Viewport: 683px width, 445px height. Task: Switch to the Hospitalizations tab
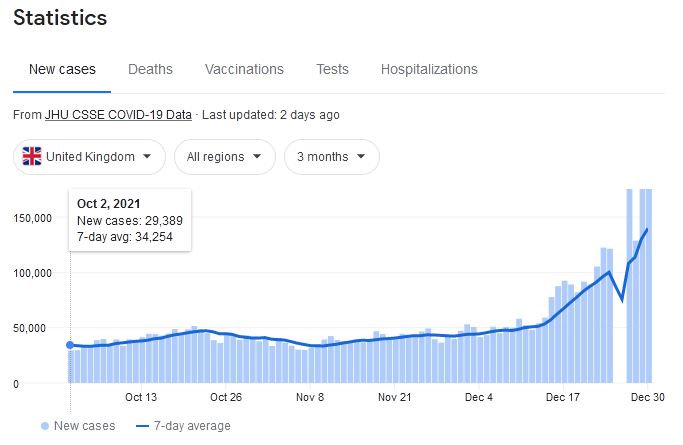click(429, 69)
